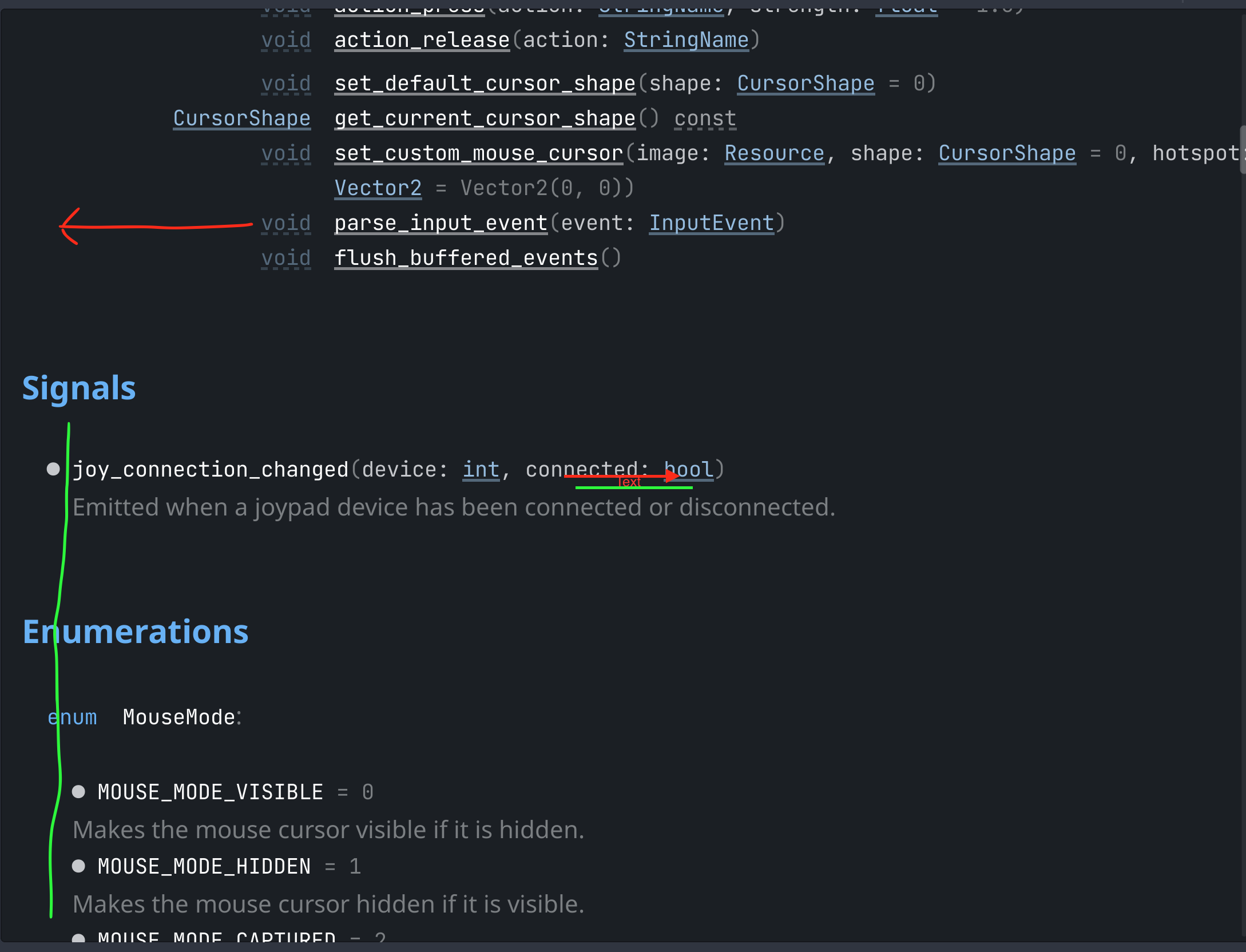Click the const keyword after get_current_cursor_shape
Image resolution: width=1246 pixels, height=952 pixels.
pos(705,118)
